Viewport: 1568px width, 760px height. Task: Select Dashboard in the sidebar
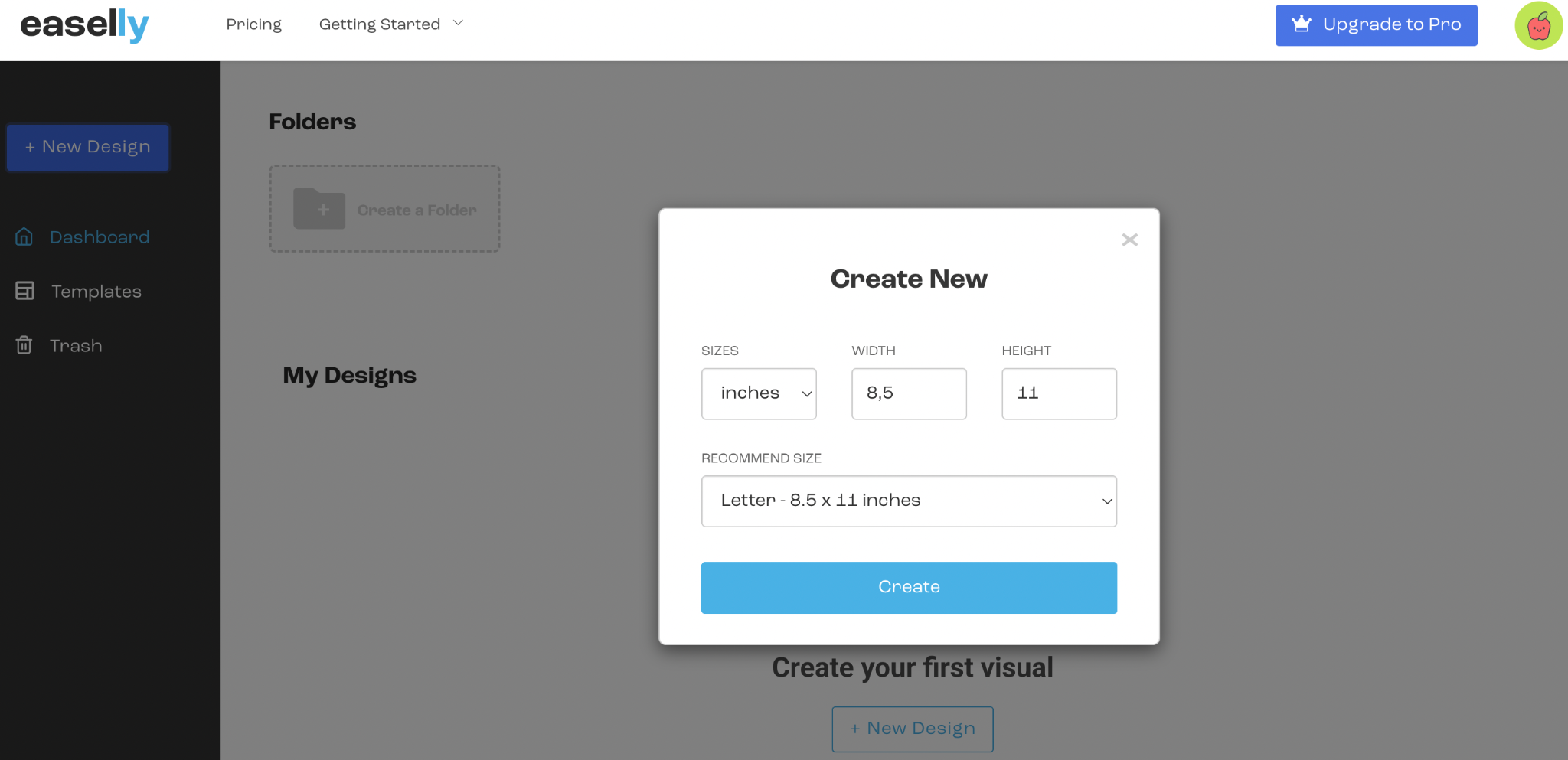(100, 237)
